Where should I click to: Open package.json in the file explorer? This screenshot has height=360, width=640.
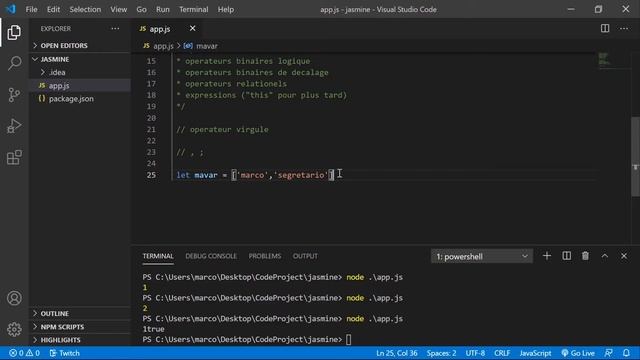80,99
